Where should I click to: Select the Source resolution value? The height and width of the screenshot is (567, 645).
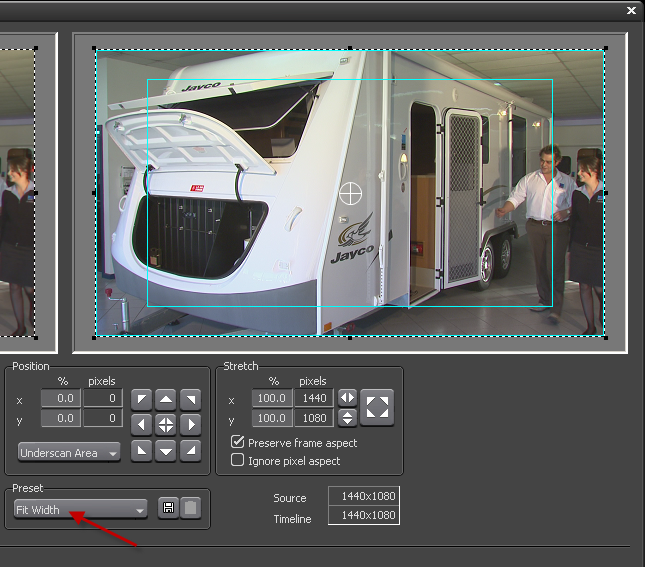click(364, 496)
